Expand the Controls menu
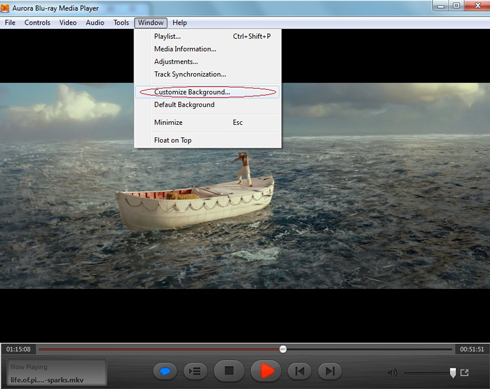Viewport: 490px width, 389px height. 37,23
